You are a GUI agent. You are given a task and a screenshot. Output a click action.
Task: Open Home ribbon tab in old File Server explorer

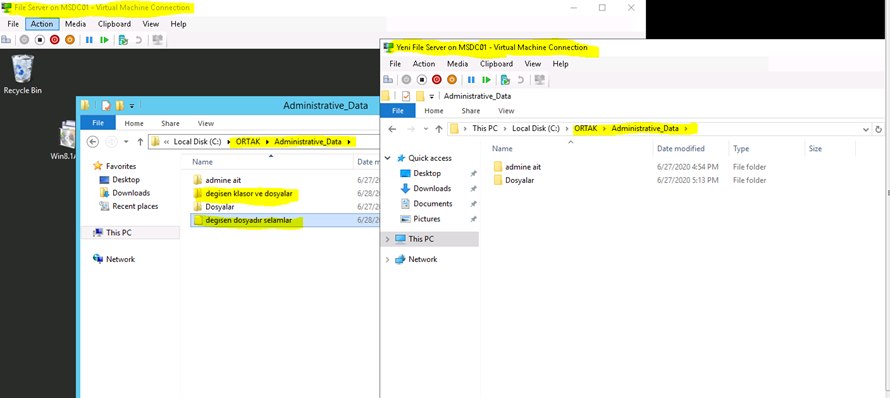pyautogui.click(x=134, y=123)
